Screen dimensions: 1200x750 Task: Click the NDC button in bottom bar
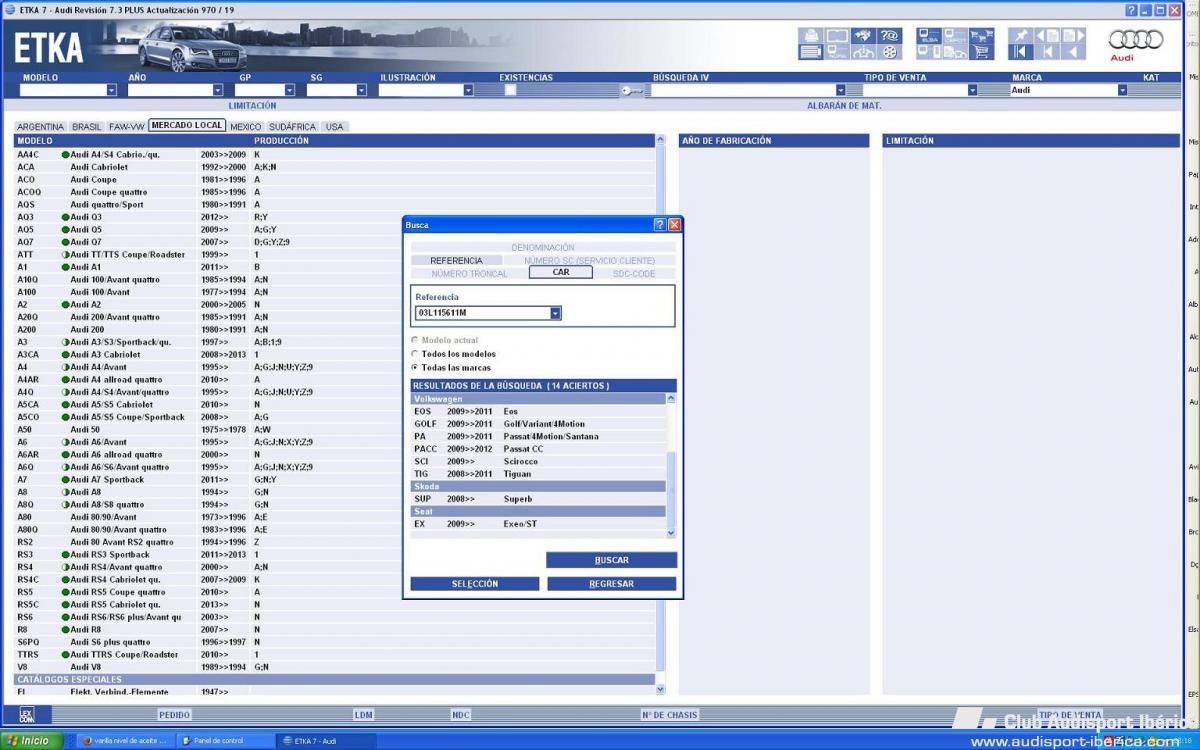coord(460,715)
